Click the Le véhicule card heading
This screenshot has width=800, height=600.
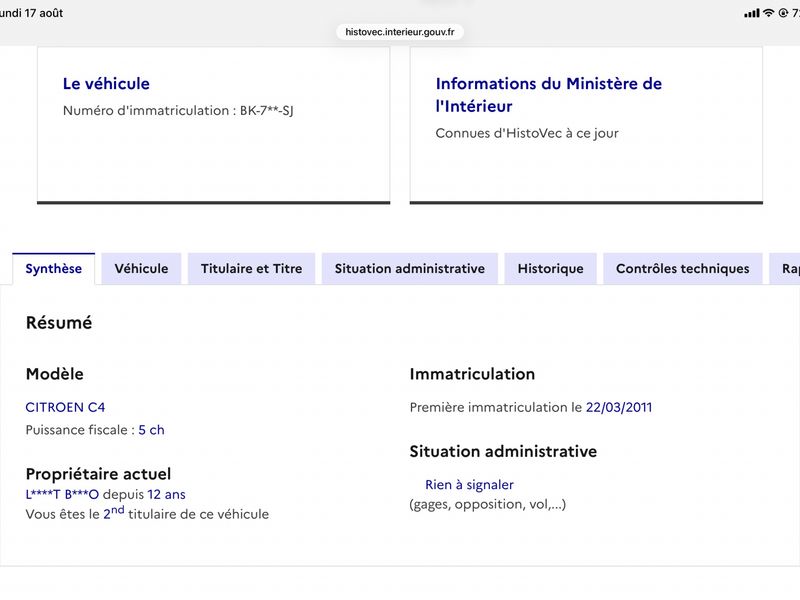106,84
